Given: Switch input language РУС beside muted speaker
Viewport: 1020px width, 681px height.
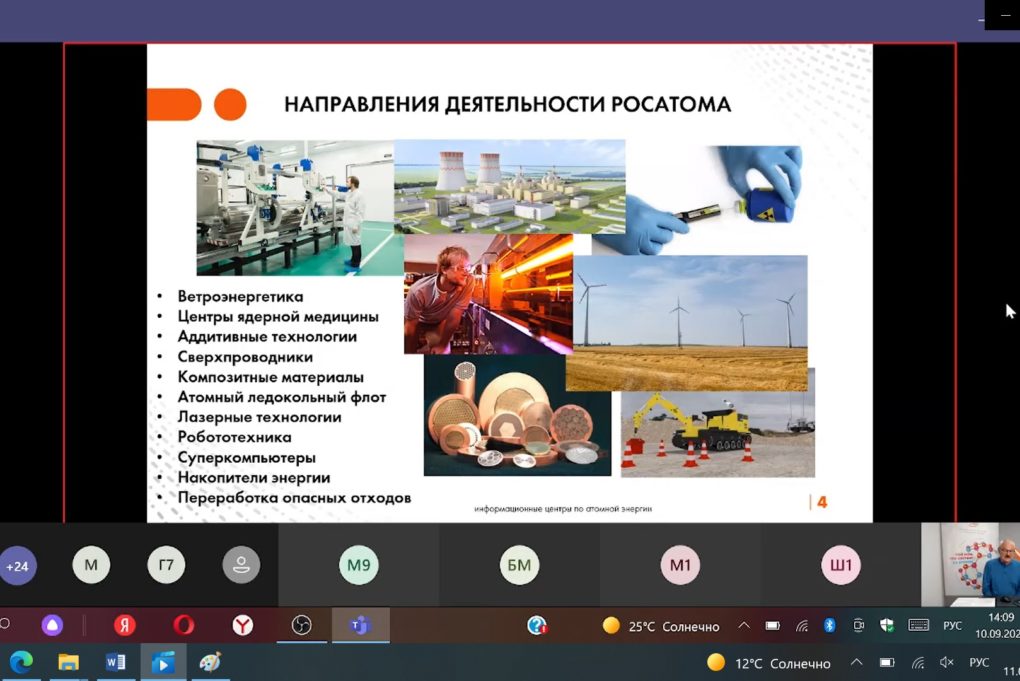Looking at the screenshot, I should click(979, 663).
